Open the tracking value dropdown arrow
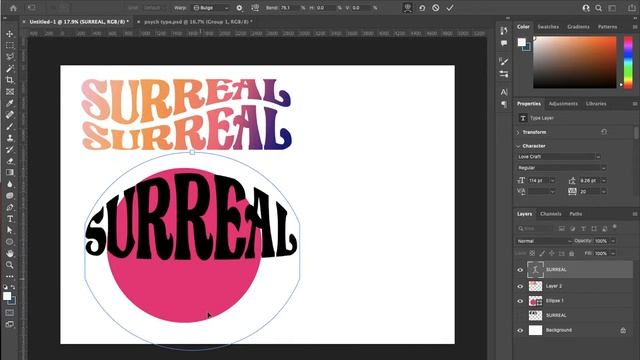 604,191
